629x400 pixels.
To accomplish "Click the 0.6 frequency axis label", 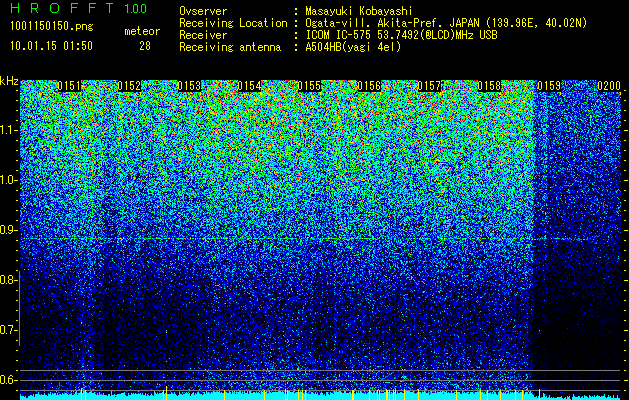I will 8,380.
